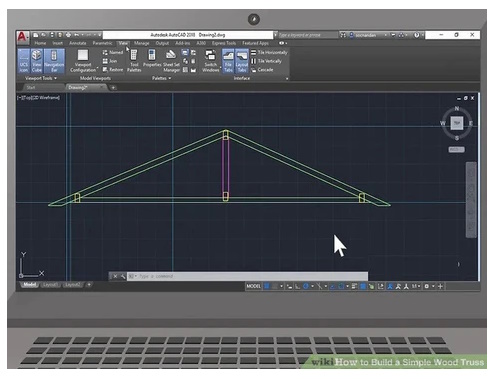Image resolution: width=495 pixels, height=379 pixels.
Task: Toggle the Navigation Bar button
Action: 54,61
